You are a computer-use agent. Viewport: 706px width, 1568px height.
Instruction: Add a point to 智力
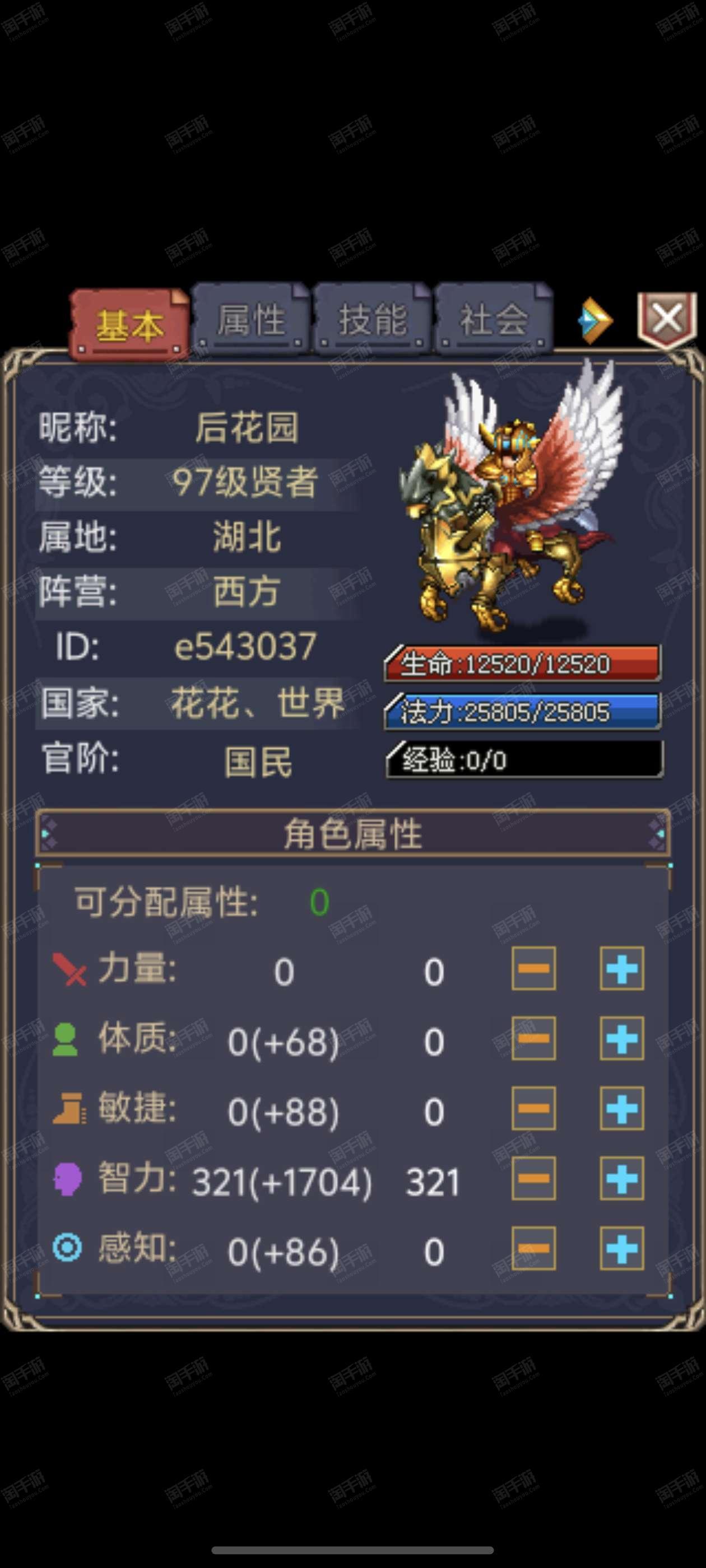[x=622, y=1178]
